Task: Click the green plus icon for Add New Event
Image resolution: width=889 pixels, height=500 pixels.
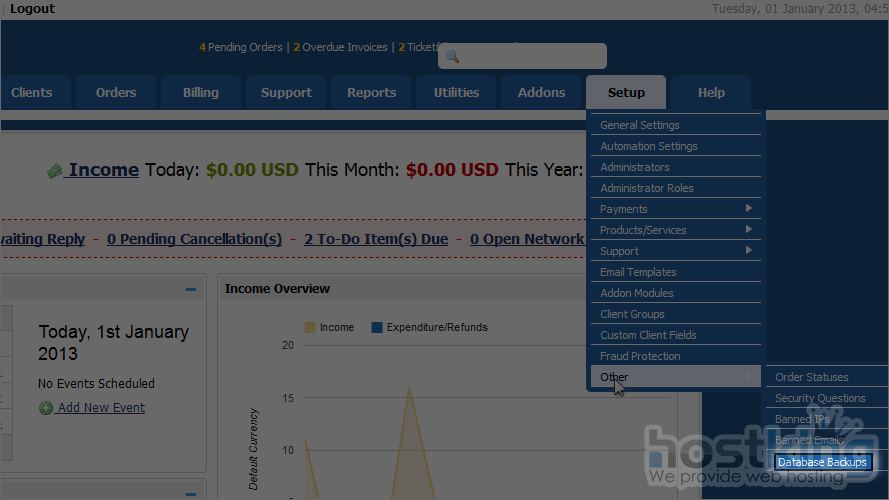Action: point(46,408)
